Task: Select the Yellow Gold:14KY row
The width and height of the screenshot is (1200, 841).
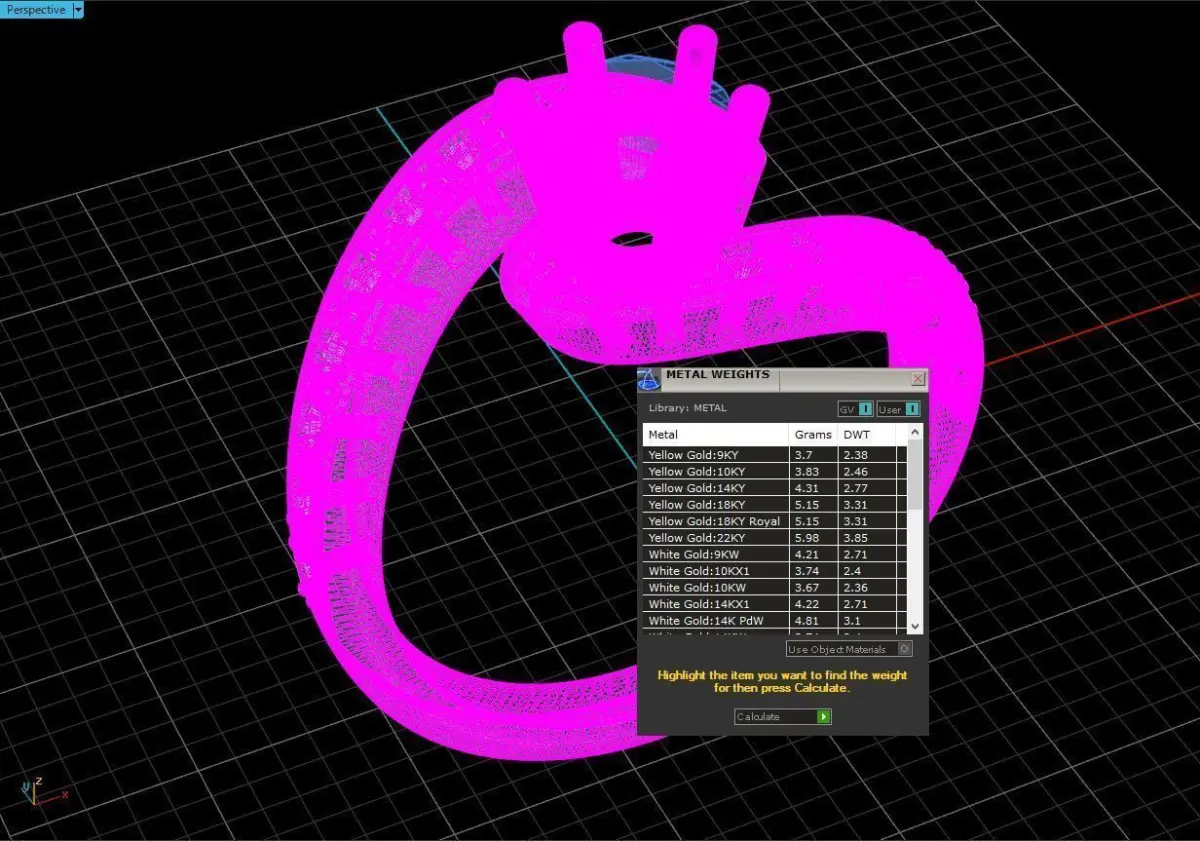Action: coord(775,488)
